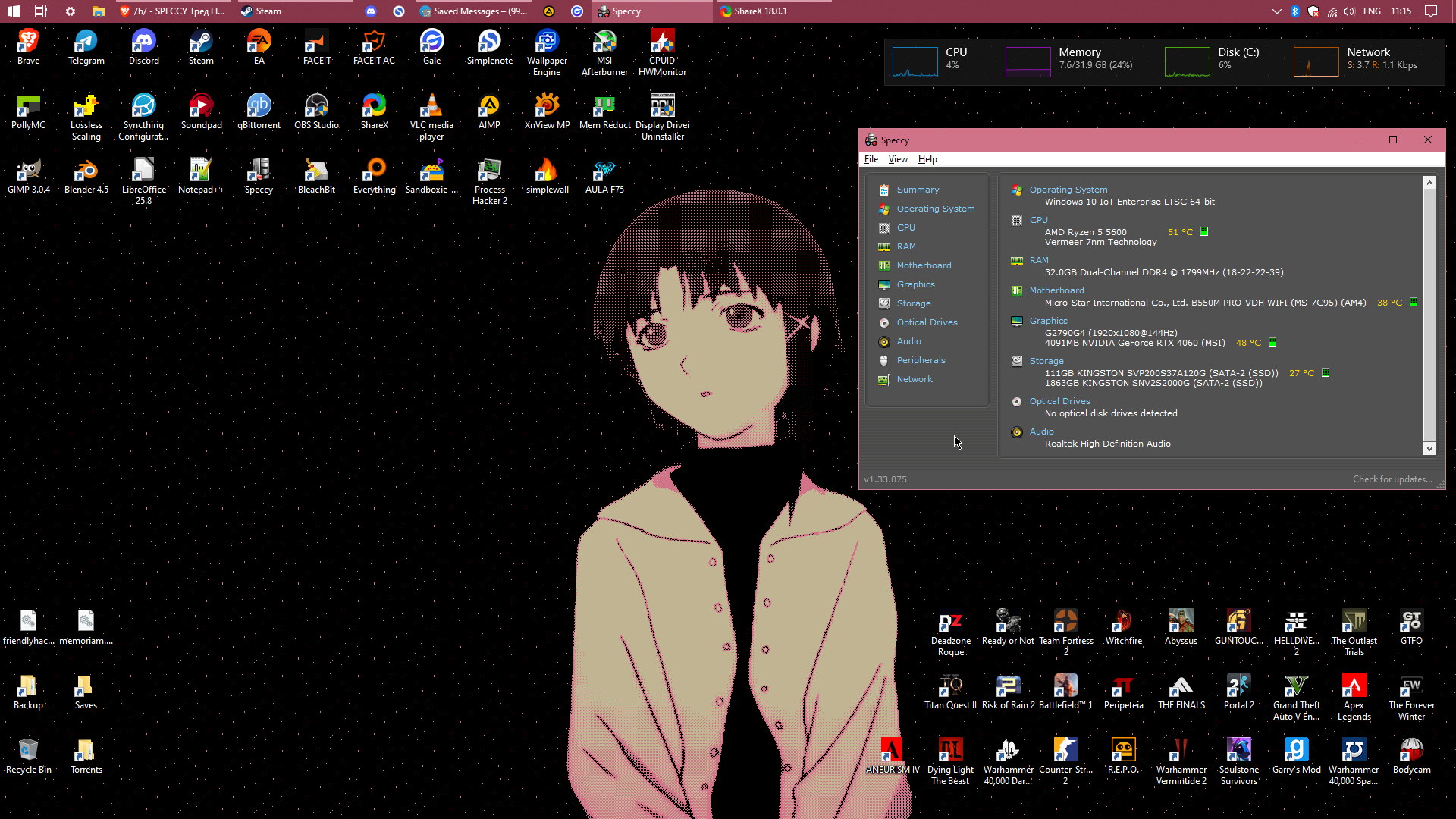The image size is (1456, 819).
Task: Open the Help menu in Speccy
Action: [927, 159]
